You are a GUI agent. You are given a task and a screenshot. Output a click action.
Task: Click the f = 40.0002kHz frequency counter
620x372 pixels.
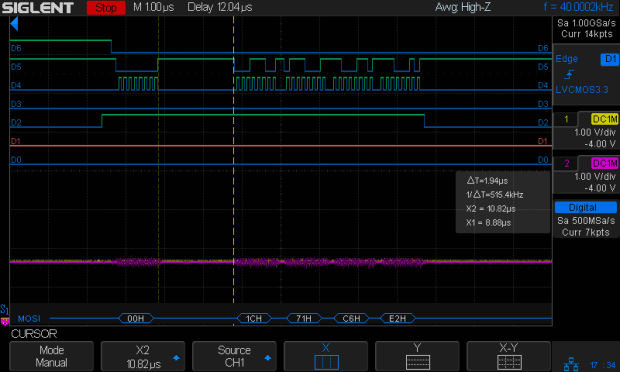tap(578, 7)
